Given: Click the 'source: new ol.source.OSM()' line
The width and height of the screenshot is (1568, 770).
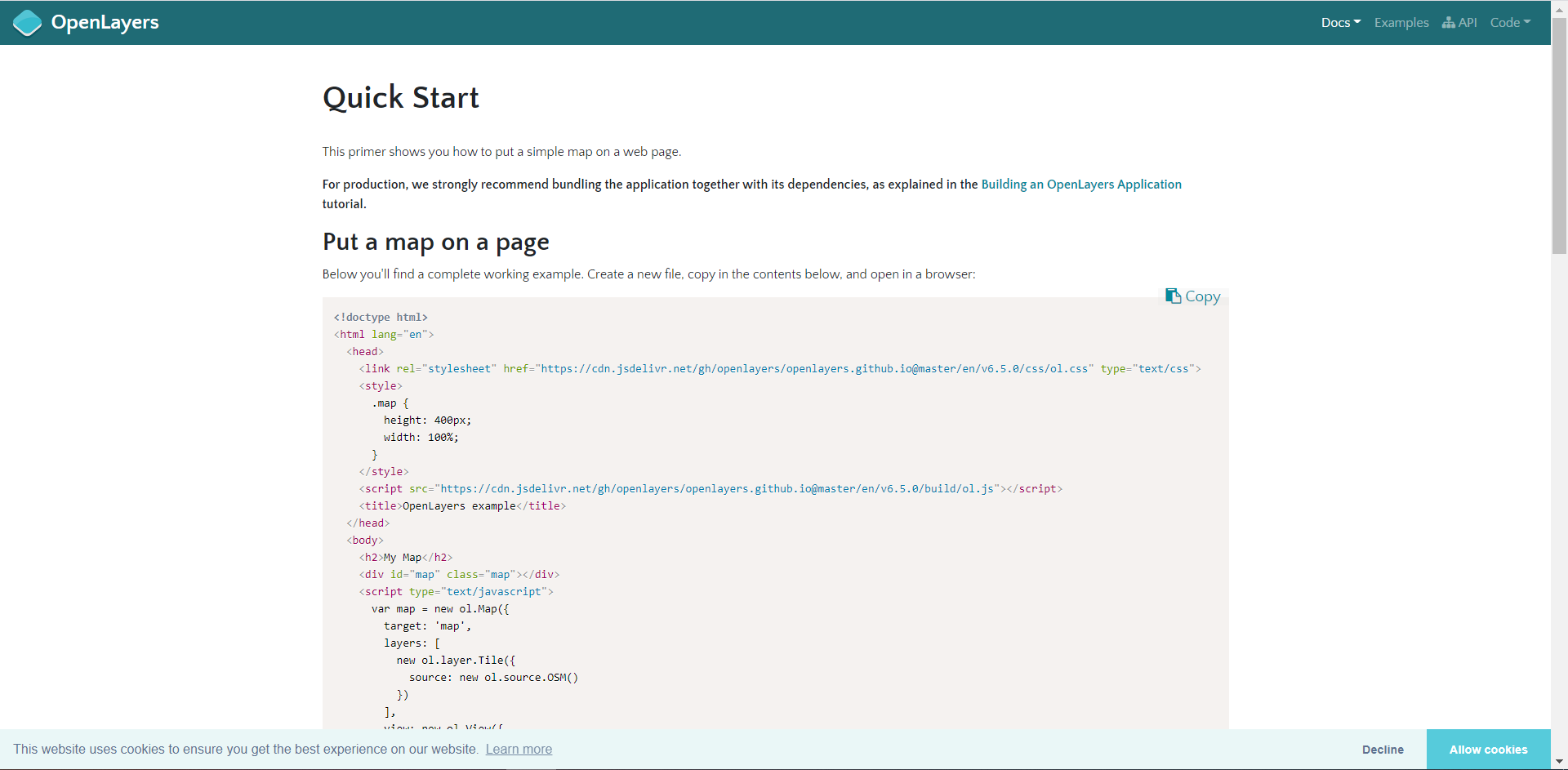Looking at the screenshot, I should [x=493, y=677].
